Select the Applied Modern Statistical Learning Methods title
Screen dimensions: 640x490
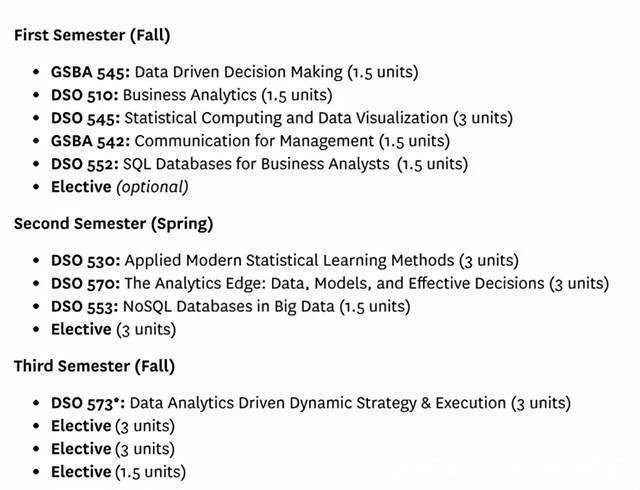coord(289,260)
